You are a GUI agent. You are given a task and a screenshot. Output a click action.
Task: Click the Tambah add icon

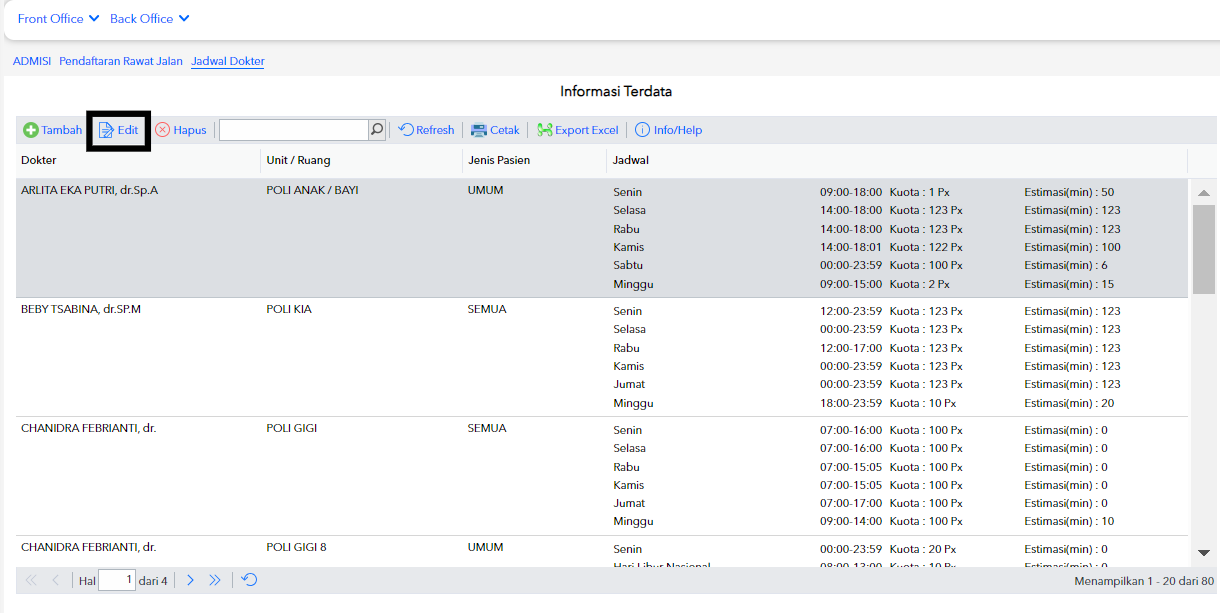pos(31,130)
